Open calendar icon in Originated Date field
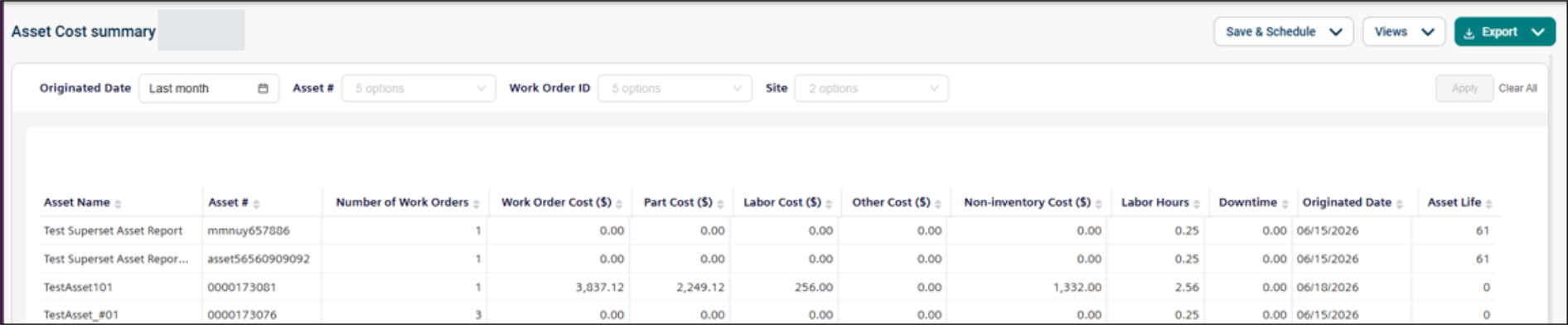This screenshot has width=1568, height=325. coord(263,89)
